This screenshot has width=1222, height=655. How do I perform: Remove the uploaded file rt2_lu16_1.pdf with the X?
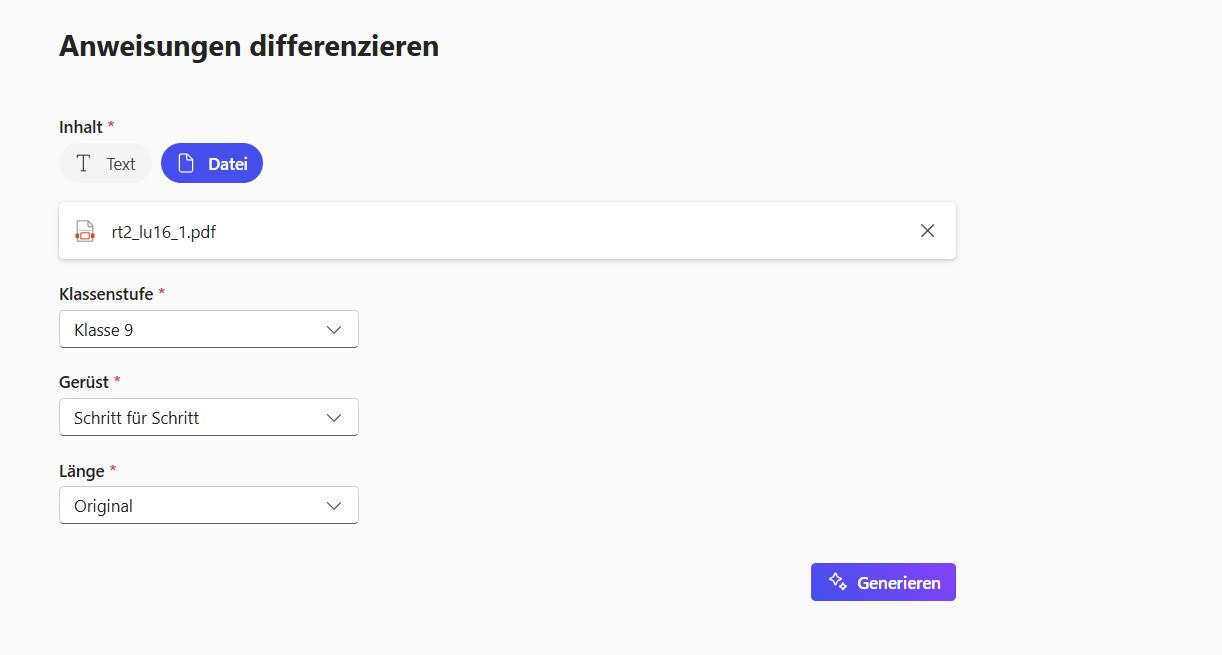[x=927, y=231]
